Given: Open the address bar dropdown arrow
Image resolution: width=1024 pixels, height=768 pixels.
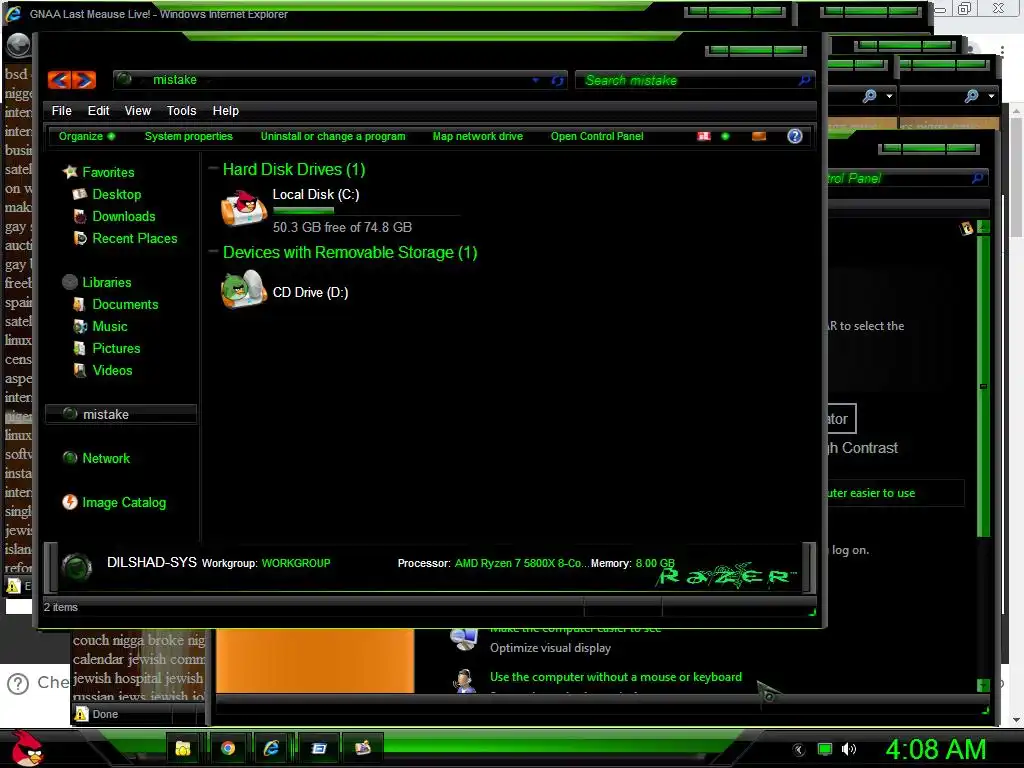Looking at the screenshot, I should pos(536,80).
